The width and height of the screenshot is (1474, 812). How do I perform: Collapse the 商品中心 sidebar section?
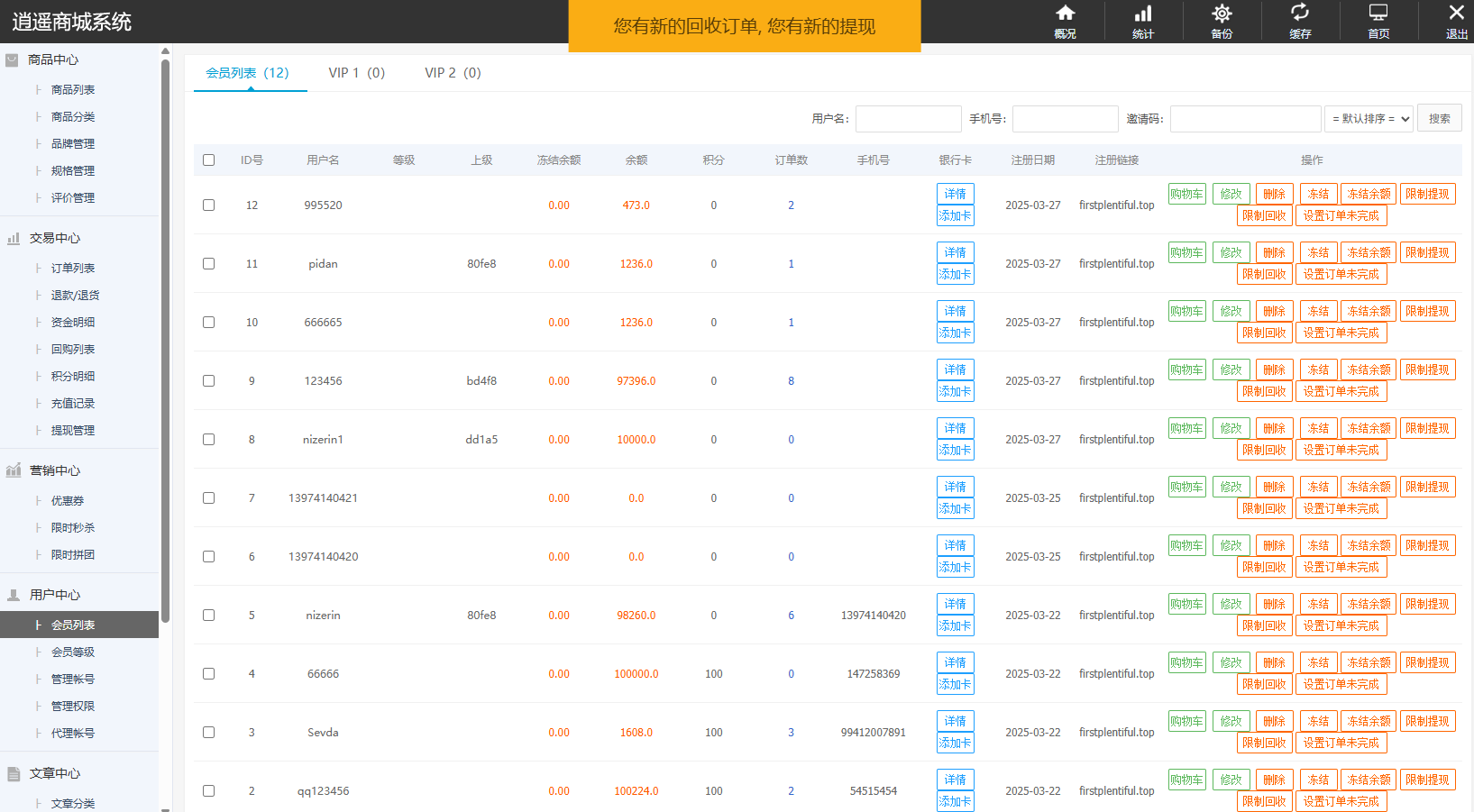coord(53,60)
